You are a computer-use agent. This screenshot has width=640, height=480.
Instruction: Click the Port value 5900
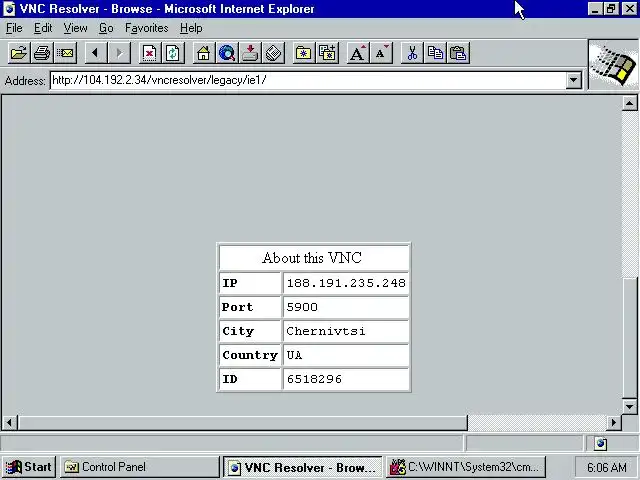point(302,307)
